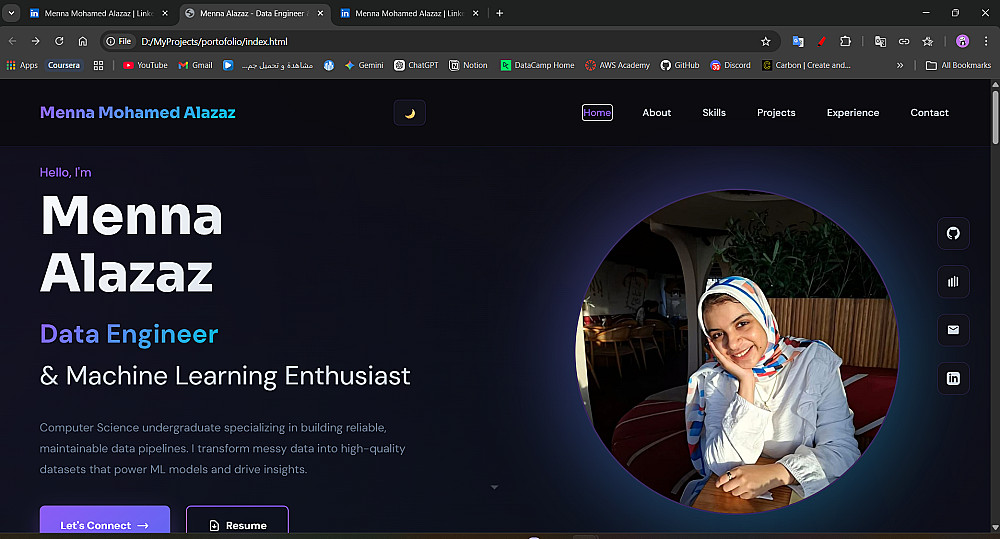1000x539 pixels.
Task: Click the email envelope icon in sidebar
Action: 953,330
